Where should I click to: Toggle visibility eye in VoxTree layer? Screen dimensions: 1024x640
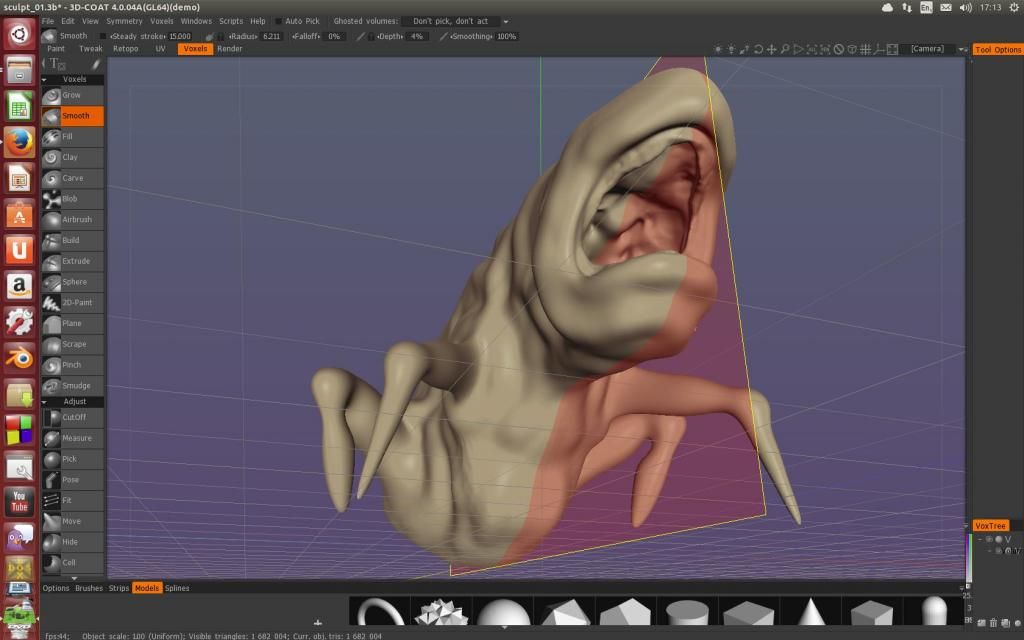(988, 539)
